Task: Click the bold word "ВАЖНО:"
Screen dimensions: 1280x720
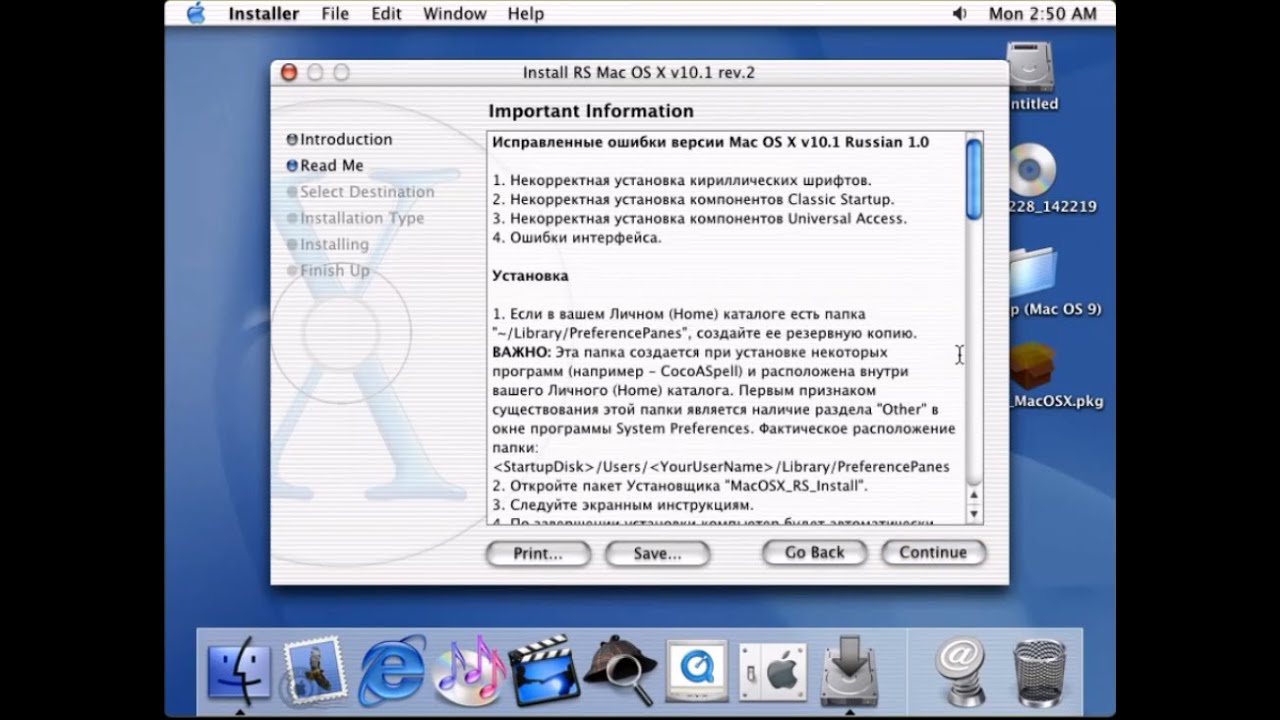Action: pyautogui.click(x=522, y=352)
